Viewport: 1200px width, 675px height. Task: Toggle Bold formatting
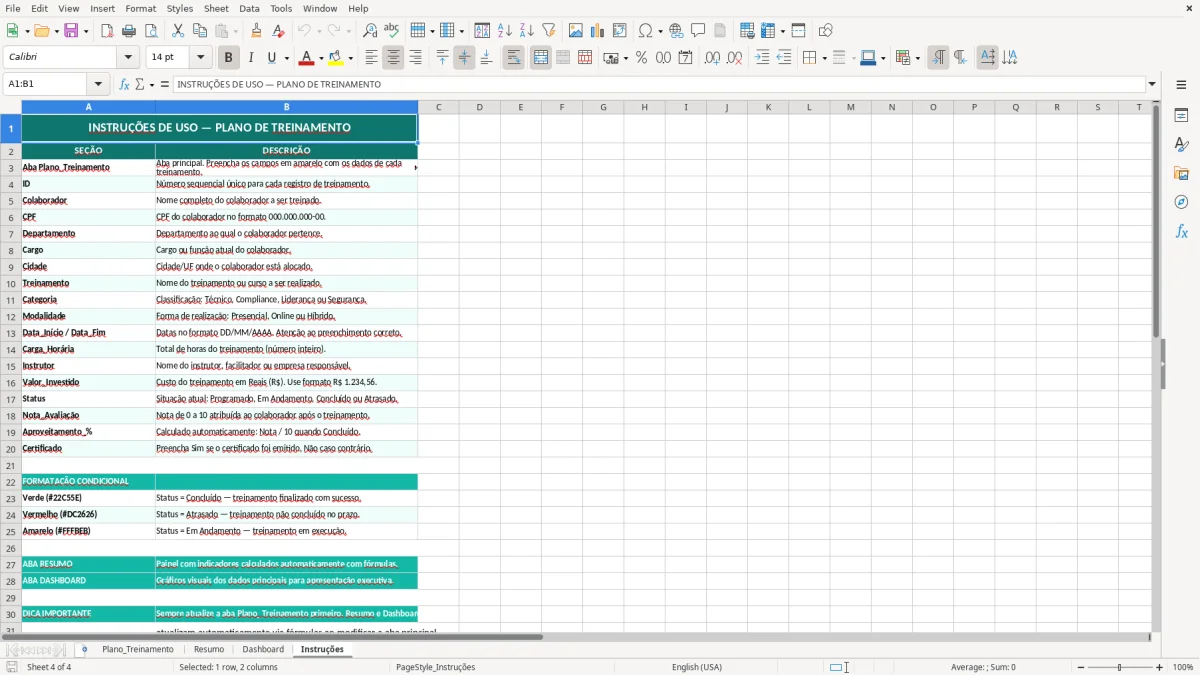(x=228, y=58)
